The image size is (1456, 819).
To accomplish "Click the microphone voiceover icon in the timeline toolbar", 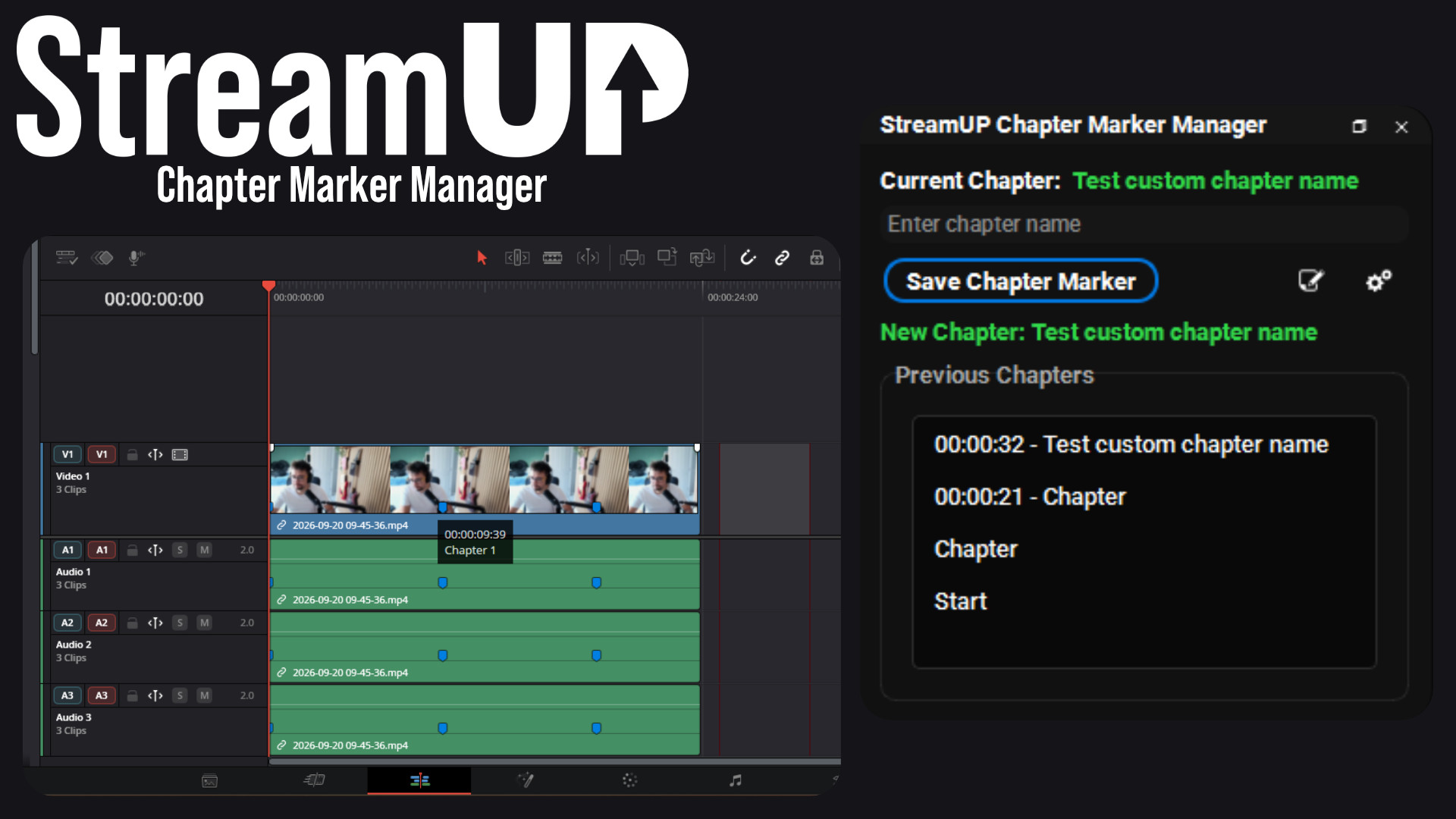I will pyautogui.click(x=136, y=258).
